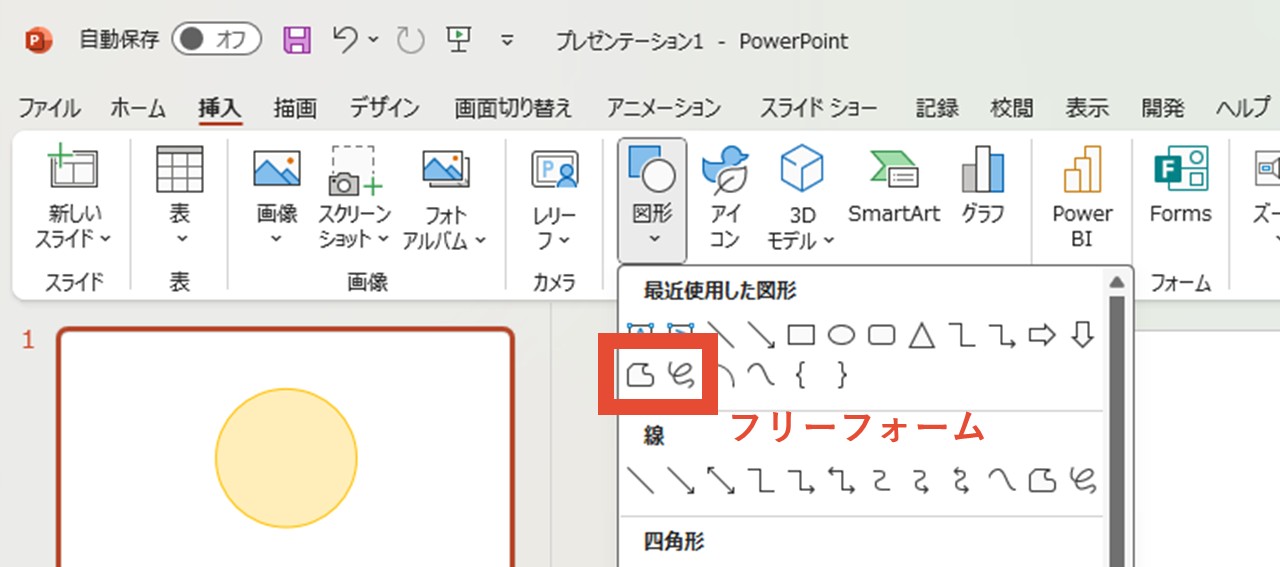1280x567 pixels.
Task: Open the ファイル menu tab
Action: coord(49,108)
